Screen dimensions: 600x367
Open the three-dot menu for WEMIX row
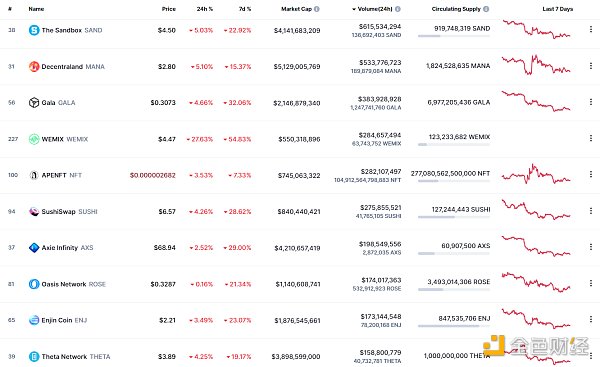pyautogui.click(x=591, y=138)
